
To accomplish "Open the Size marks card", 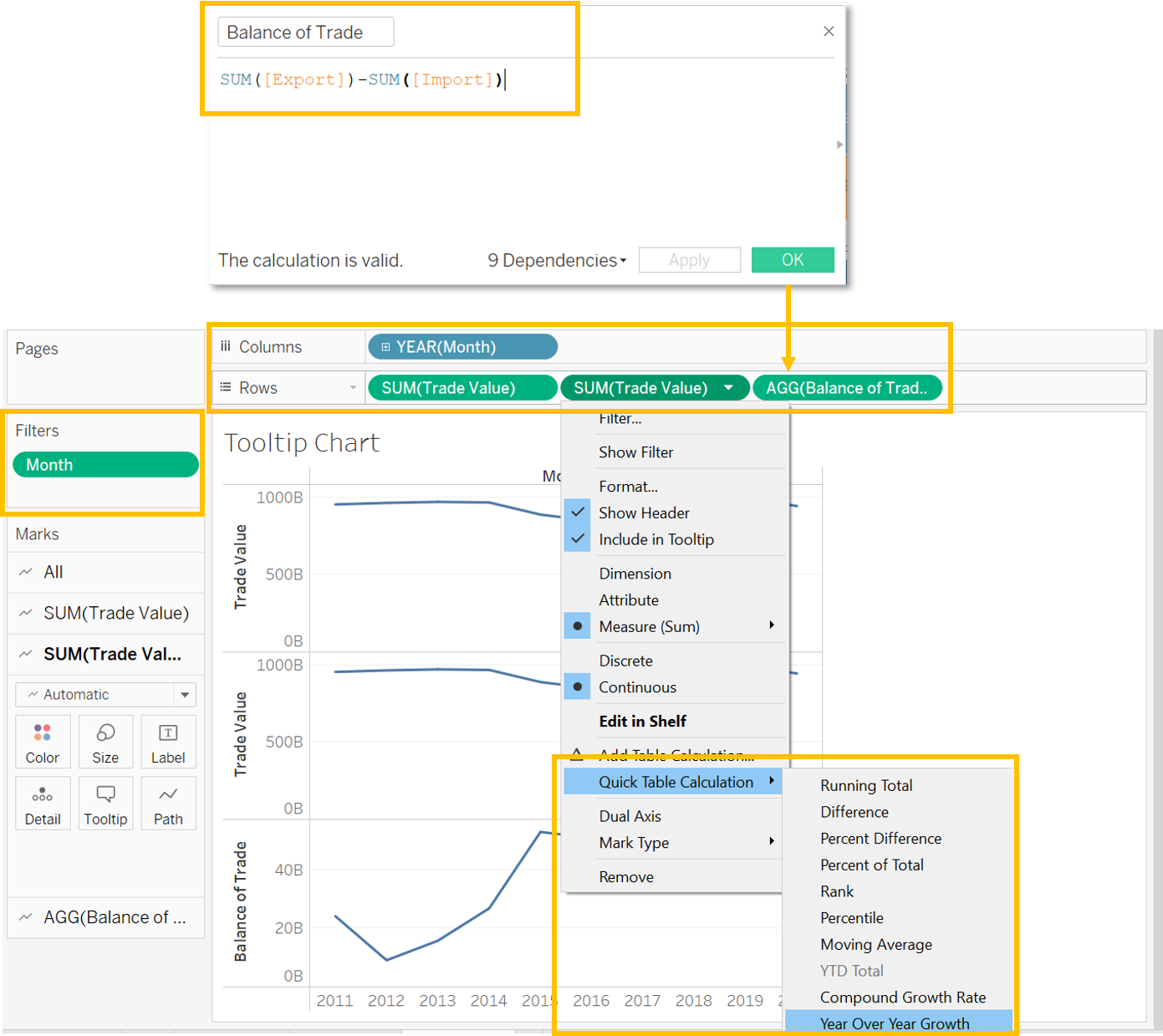I will coord(105,743).
